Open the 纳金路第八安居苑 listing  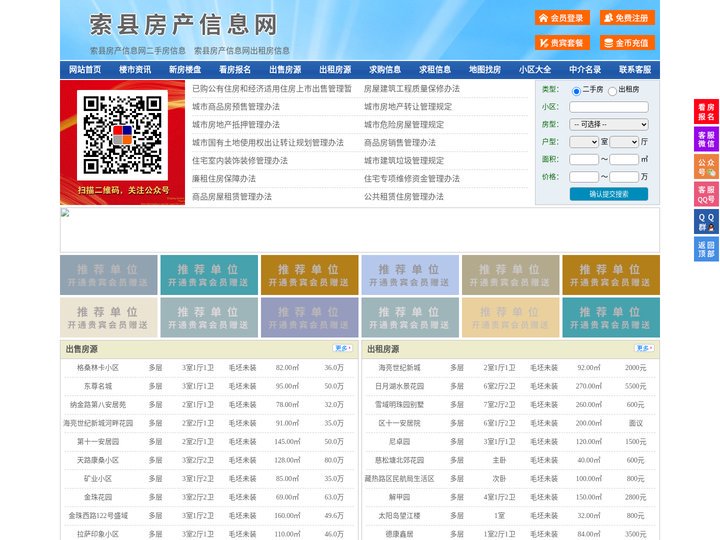[x=98, y=405]
